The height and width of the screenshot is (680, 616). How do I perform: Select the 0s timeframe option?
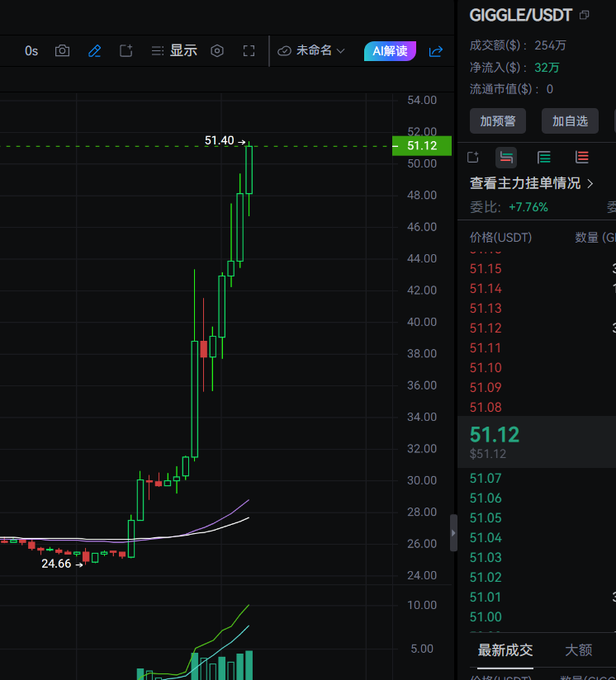click(31, 51)
